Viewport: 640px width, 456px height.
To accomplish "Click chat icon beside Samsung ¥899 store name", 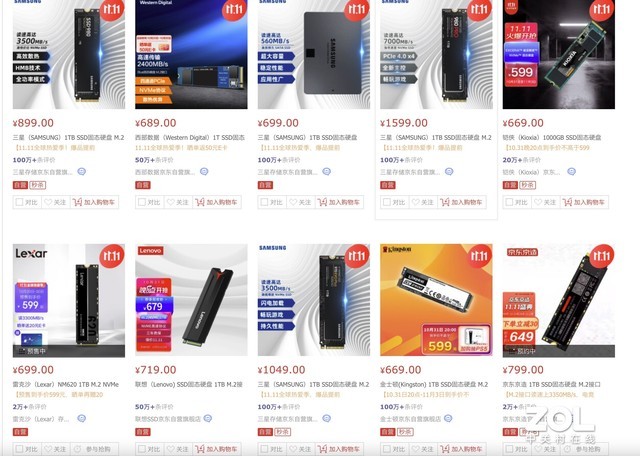I will click(x=82, y=171).
